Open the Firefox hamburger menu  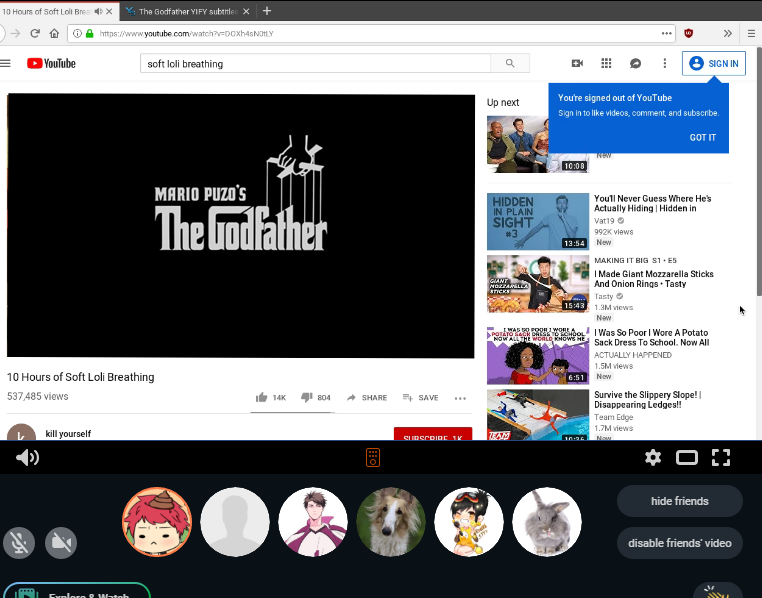(751, 34)
